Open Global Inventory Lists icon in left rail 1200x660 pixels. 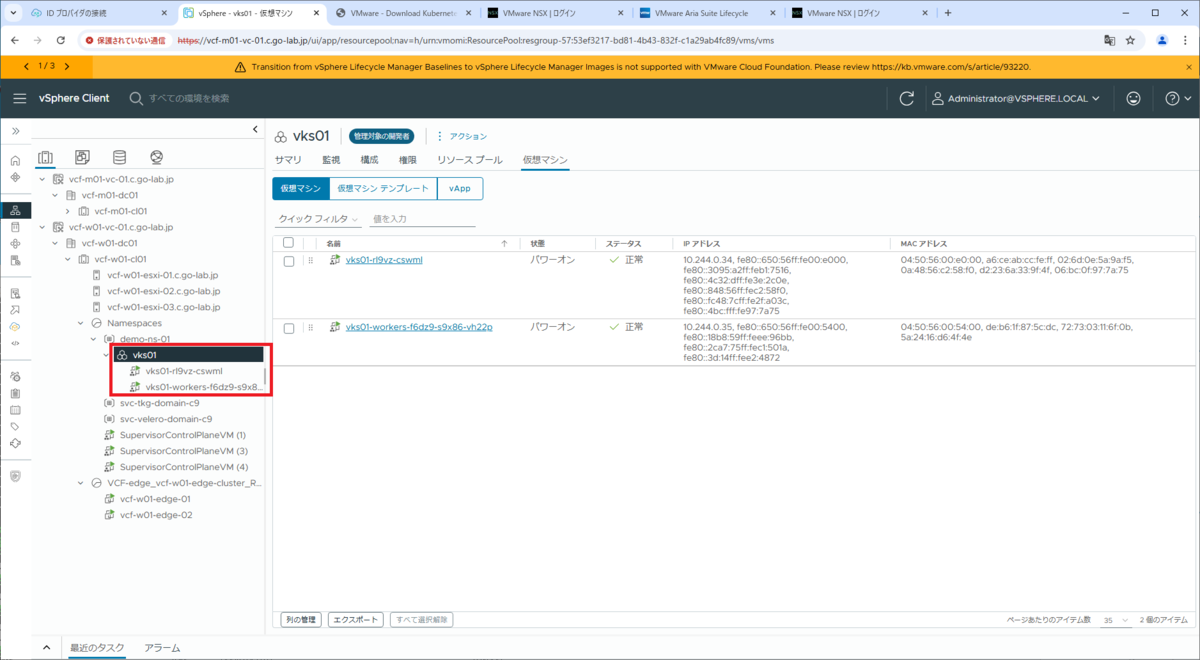pyautogui.click(x=15, y=260)
